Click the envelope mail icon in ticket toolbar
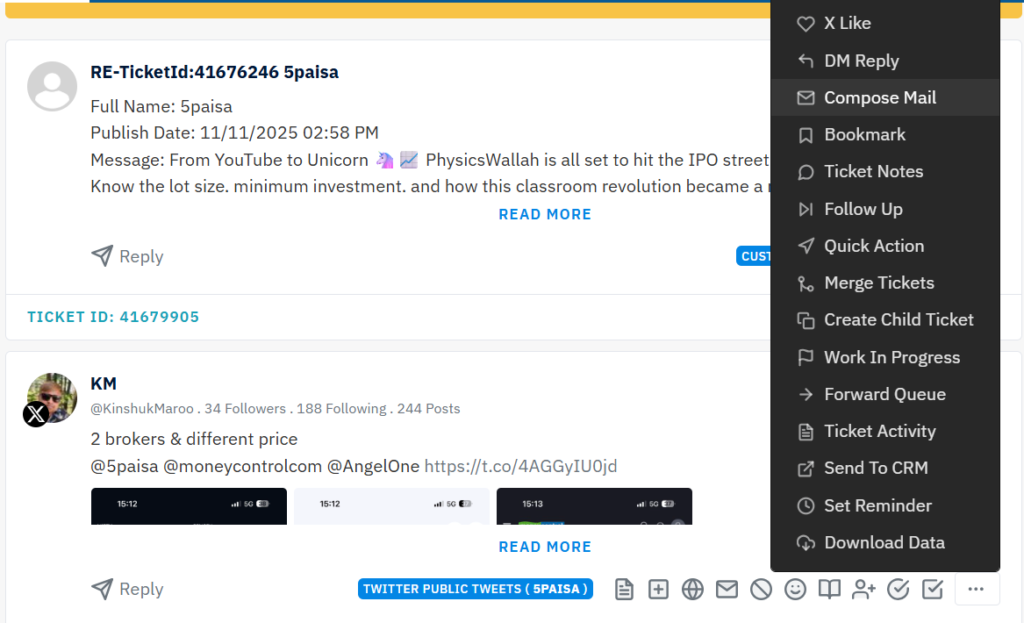Screen dimensions: 1024x623 click(727, 590)
